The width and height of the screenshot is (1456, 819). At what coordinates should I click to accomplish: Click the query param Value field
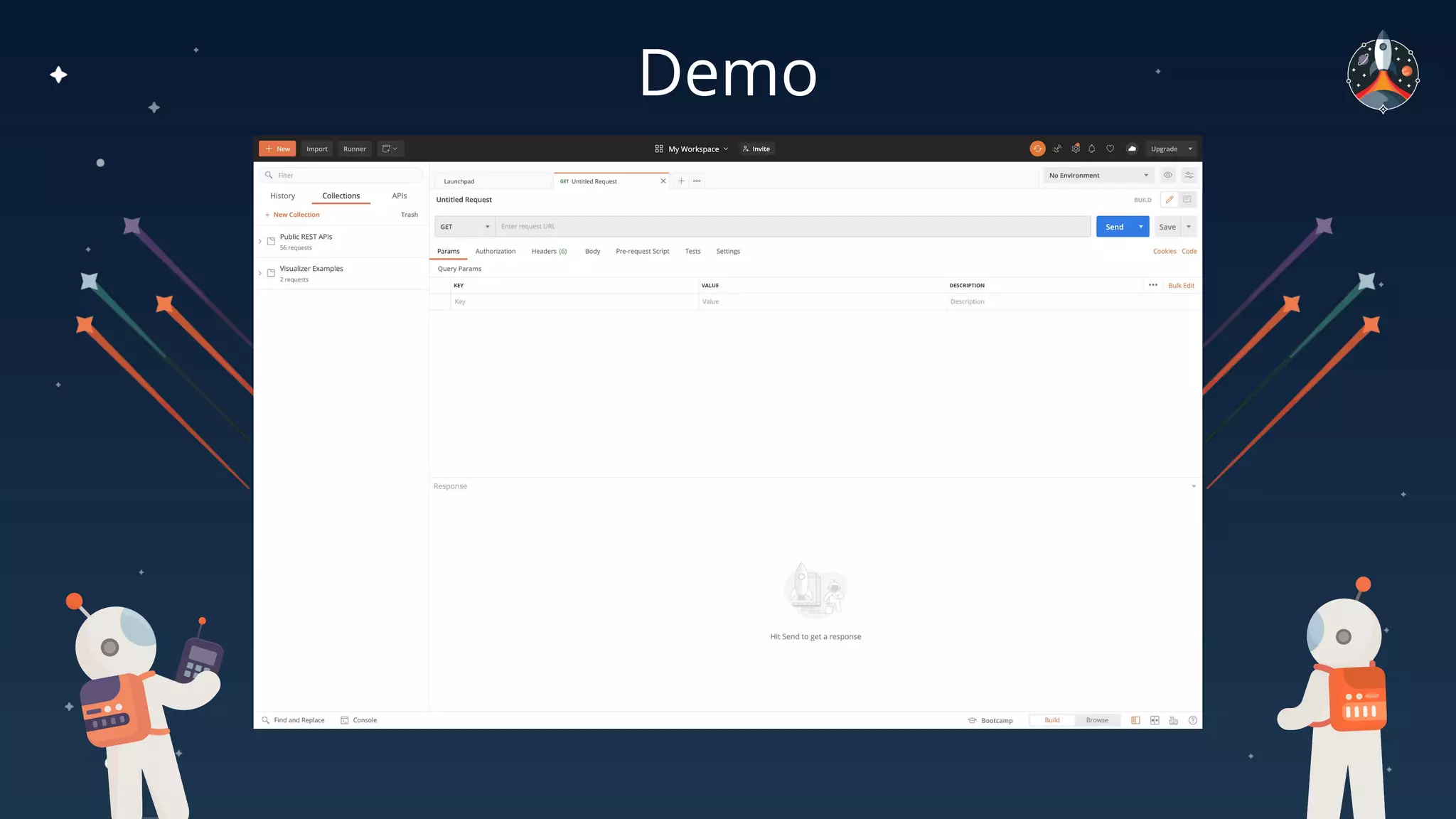click(x=823, y=301)
